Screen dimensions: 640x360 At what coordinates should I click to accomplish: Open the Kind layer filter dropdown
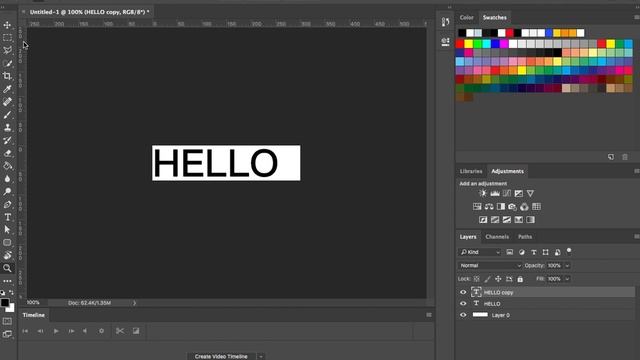pyautogui.click(x=480, y=252)
